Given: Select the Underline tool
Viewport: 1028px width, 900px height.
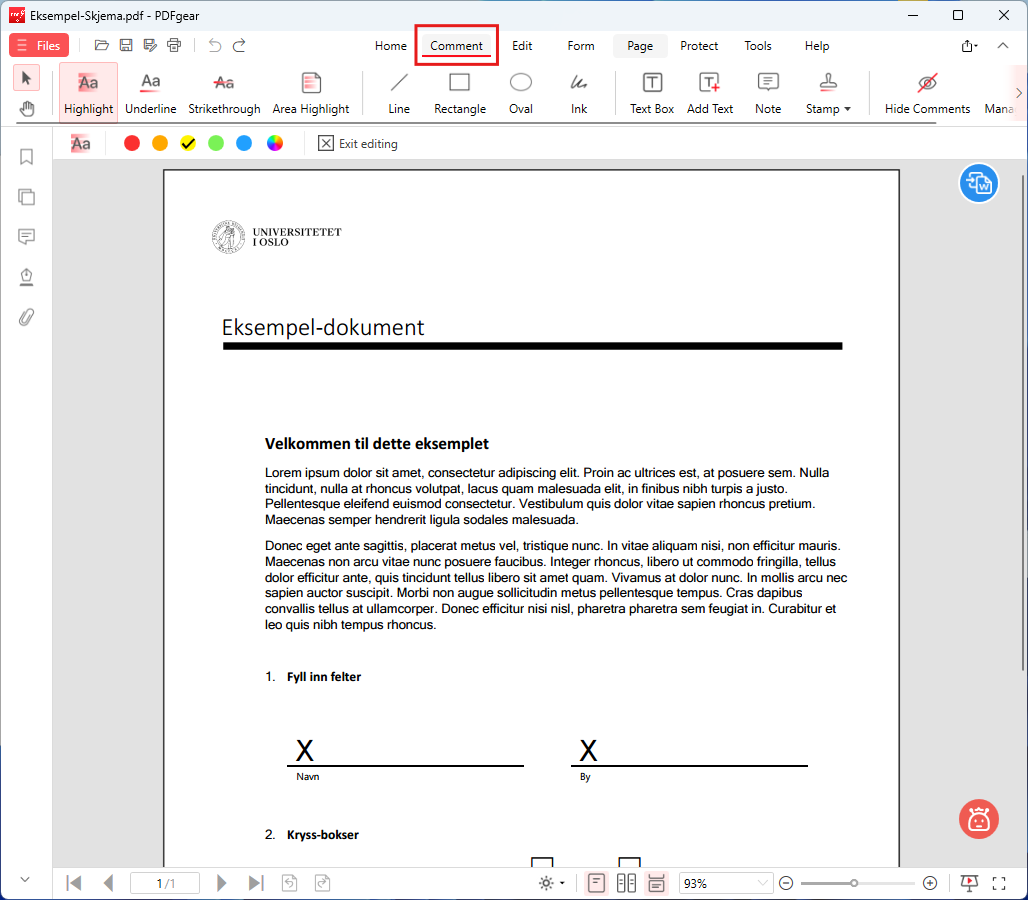Looking at the screenshot, I should pyautogui.click(x=151, y=92).
